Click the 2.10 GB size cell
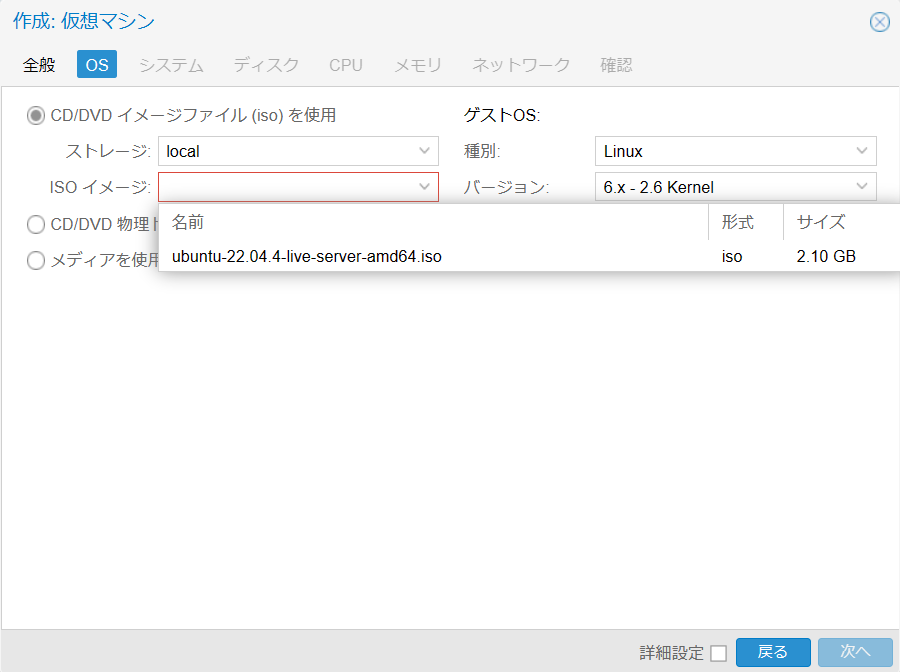Image resolution: width=900 pixels, height=672 pixels. [x=826, y=256]
